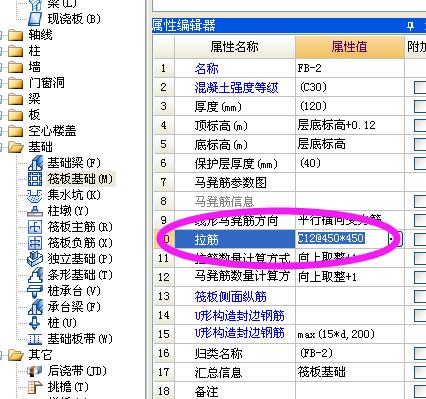The width and height of the screenshot is (426, 399).
Task: Open the 拉筋 value dropdown button
Action: click(x=396, y=239)
